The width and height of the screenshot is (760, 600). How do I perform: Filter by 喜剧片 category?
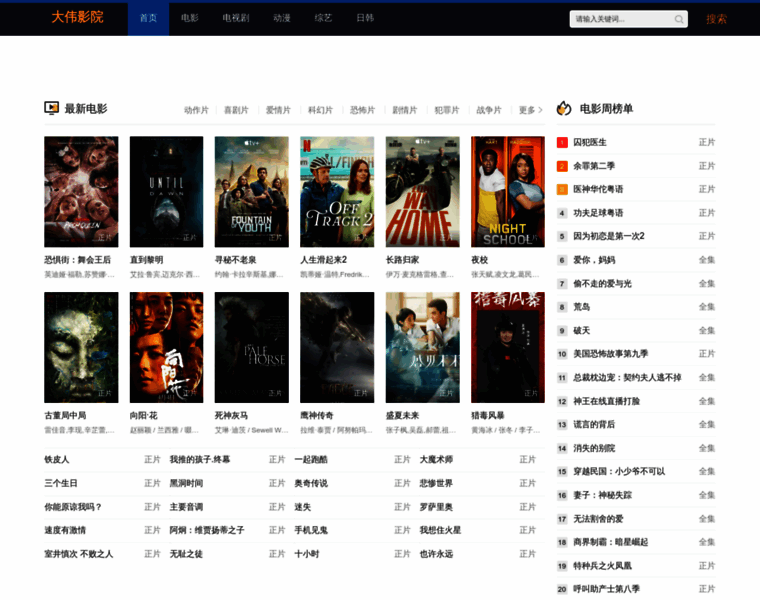[236, 111]
